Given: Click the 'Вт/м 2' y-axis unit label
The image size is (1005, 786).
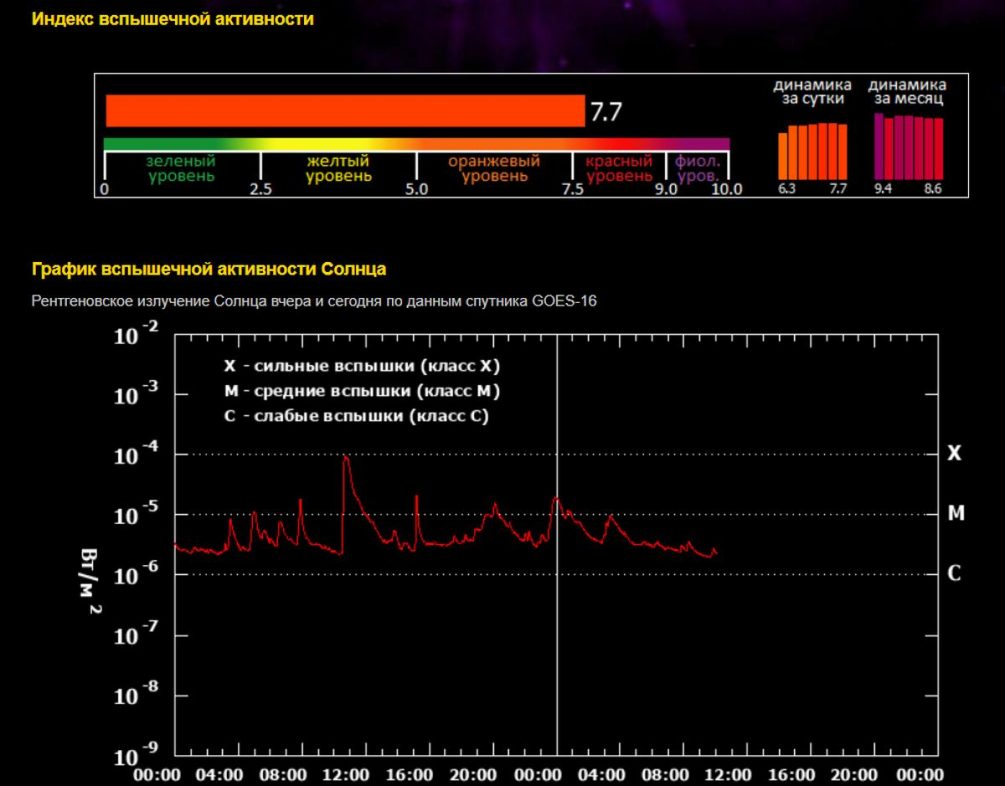Looking at the screenshot, I should 90,581.
